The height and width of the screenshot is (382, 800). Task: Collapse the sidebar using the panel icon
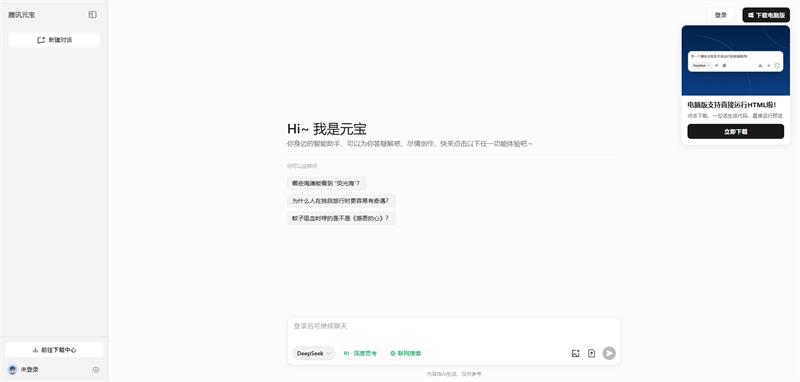click(x=92, y=15)
